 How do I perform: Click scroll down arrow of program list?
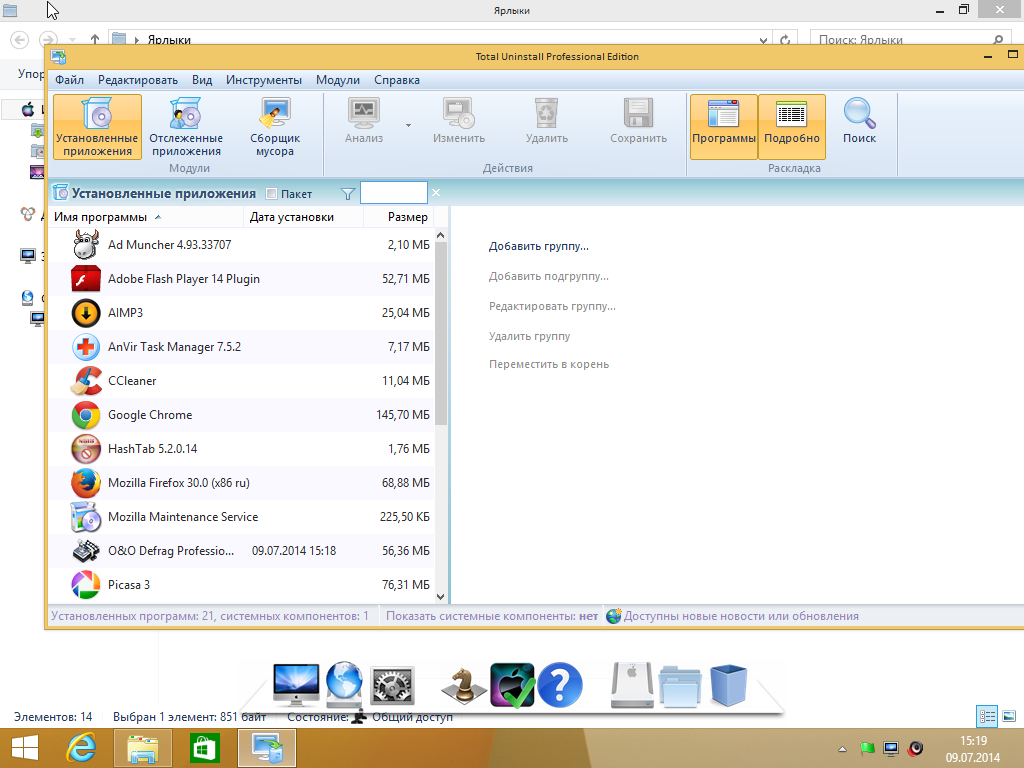441,596
